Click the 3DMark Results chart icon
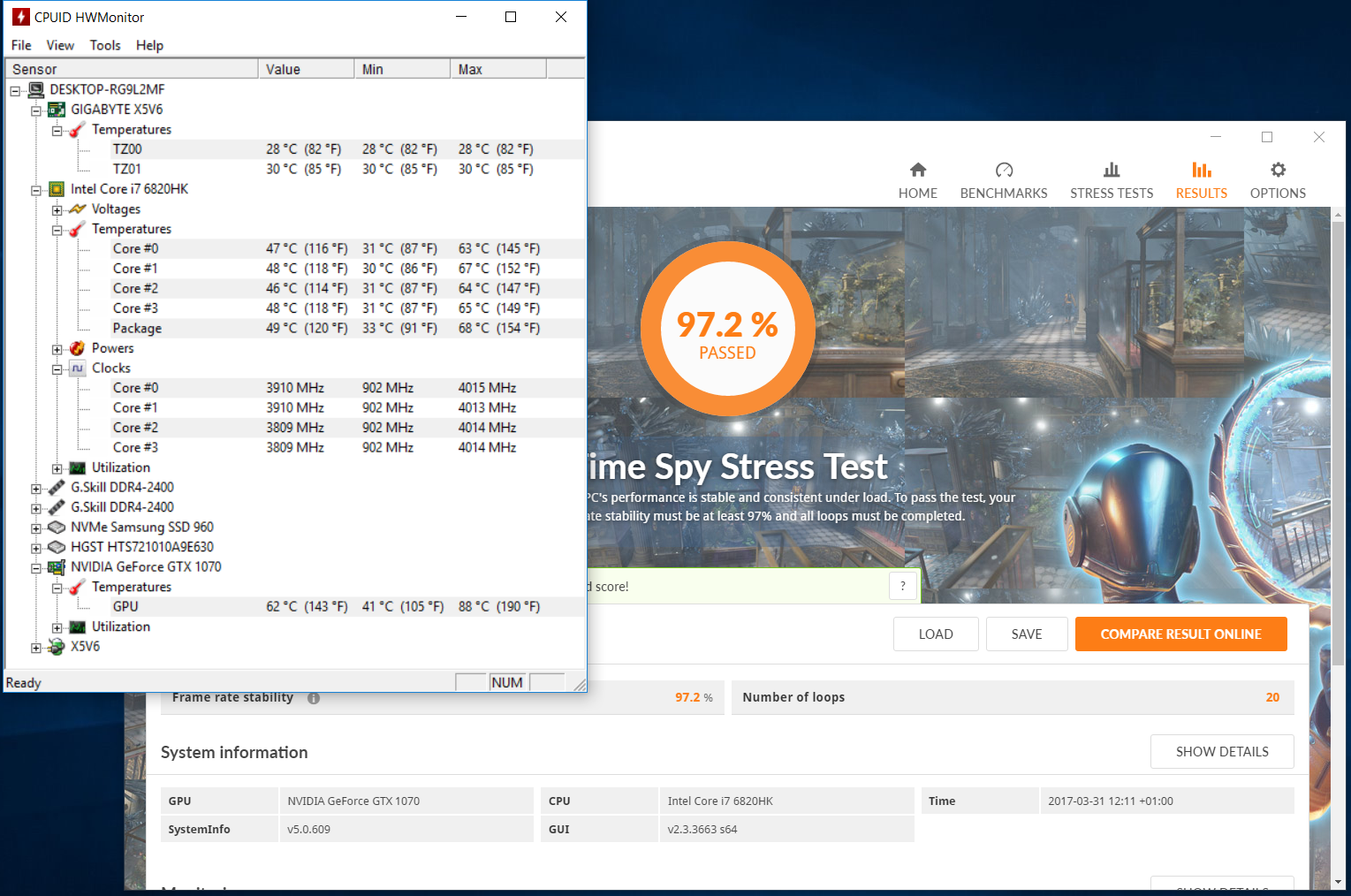Viewport: 1351px width, 896px height. 1202,170
